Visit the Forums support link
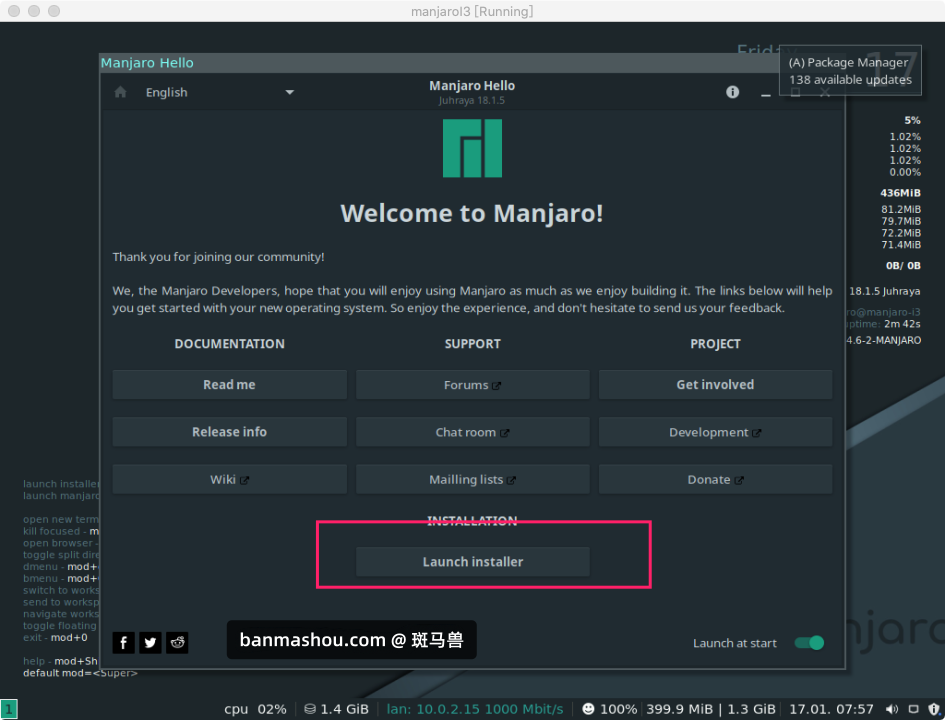Image resolution: width=945 pixels, height=720 pixels. (x=472, y=384)
